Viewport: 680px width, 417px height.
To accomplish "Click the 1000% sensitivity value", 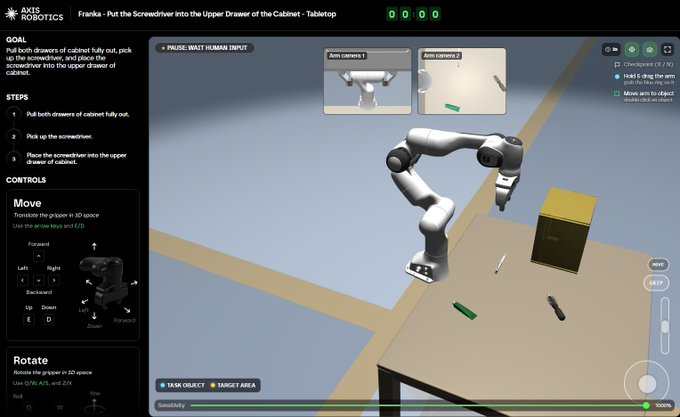I will pos(663,406).
